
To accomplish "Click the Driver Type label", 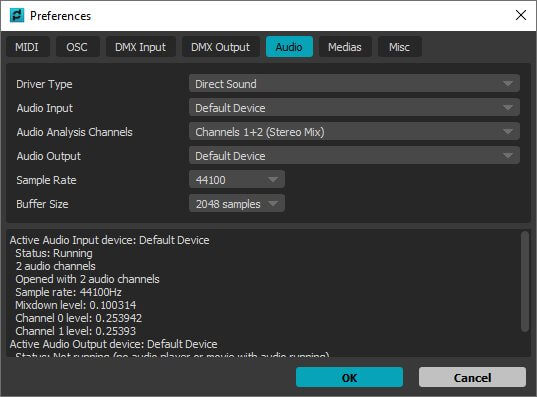I will (44, 84).
